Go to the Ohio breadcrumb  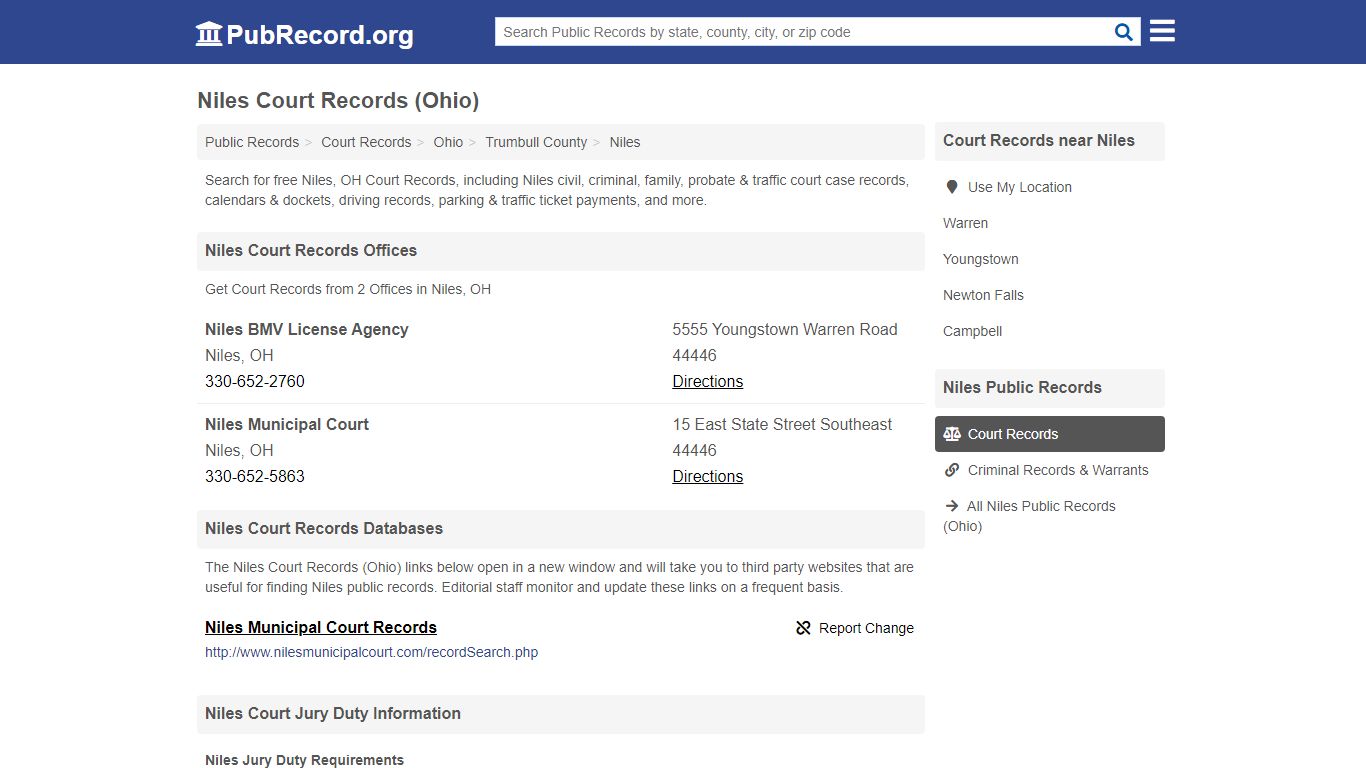pyautogui.click(x=448, y=142)
